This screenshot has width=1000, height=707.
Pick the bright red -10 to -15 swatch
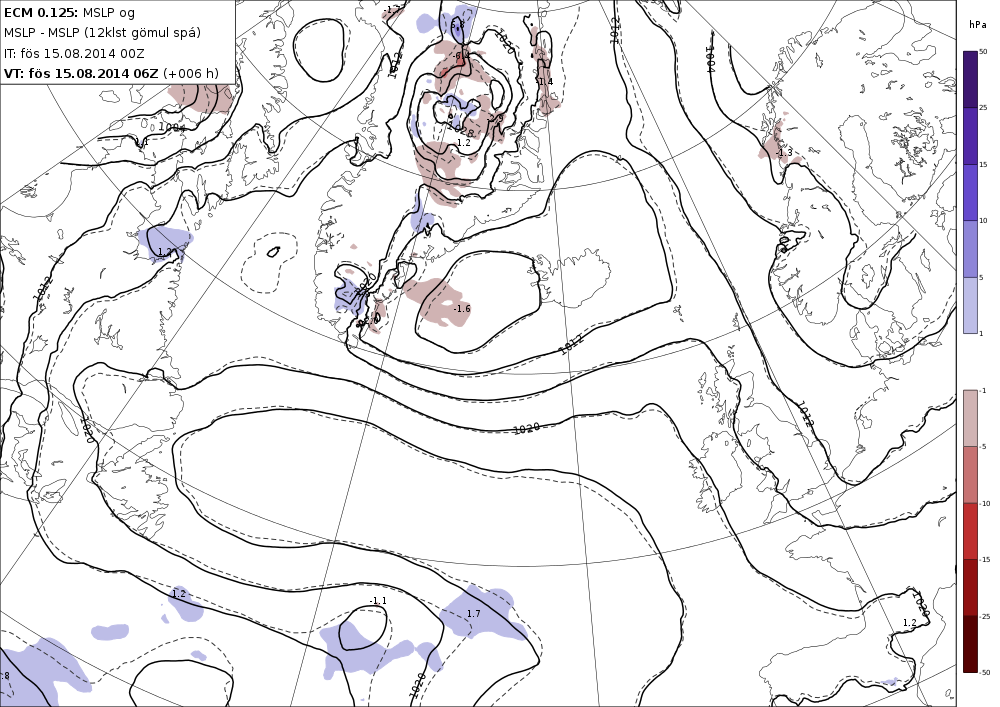click(x=969, y=531)
